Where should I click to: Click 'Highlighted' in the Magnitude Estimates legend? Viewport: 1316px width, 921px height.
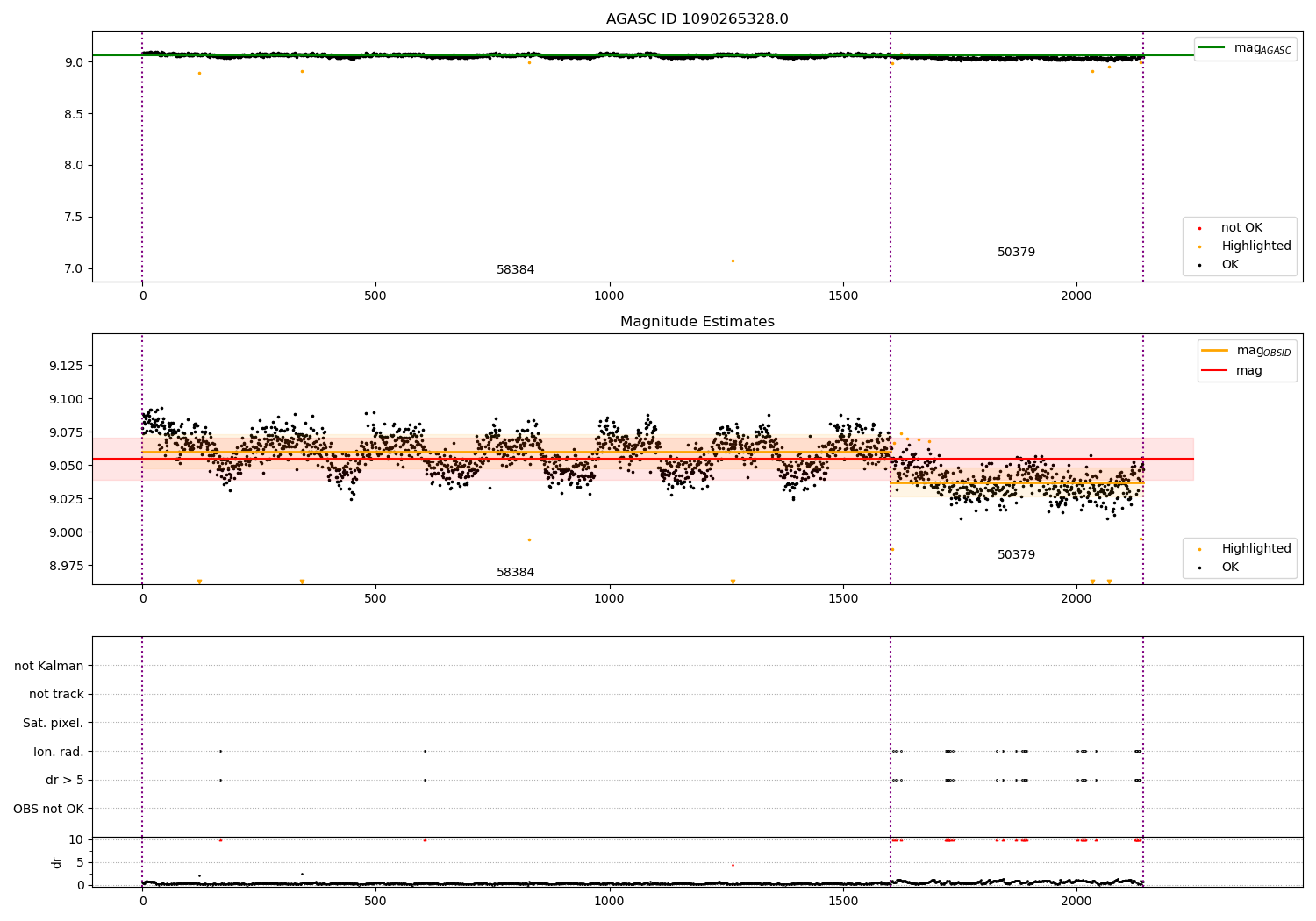pyautogui.click(x=1256, y=549)
